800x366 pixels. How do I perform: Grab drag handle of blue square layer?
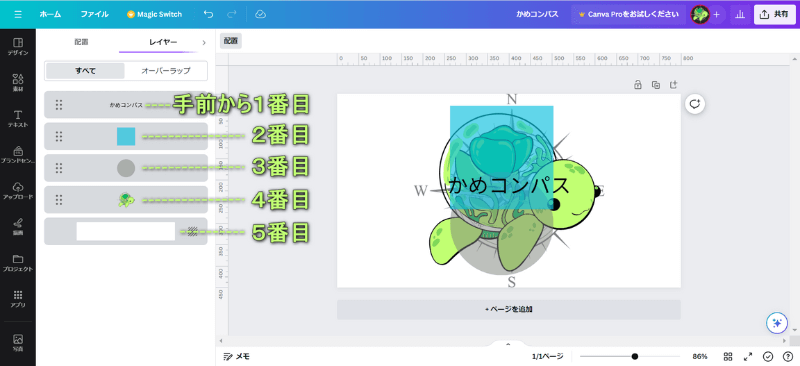pos(59,136)
